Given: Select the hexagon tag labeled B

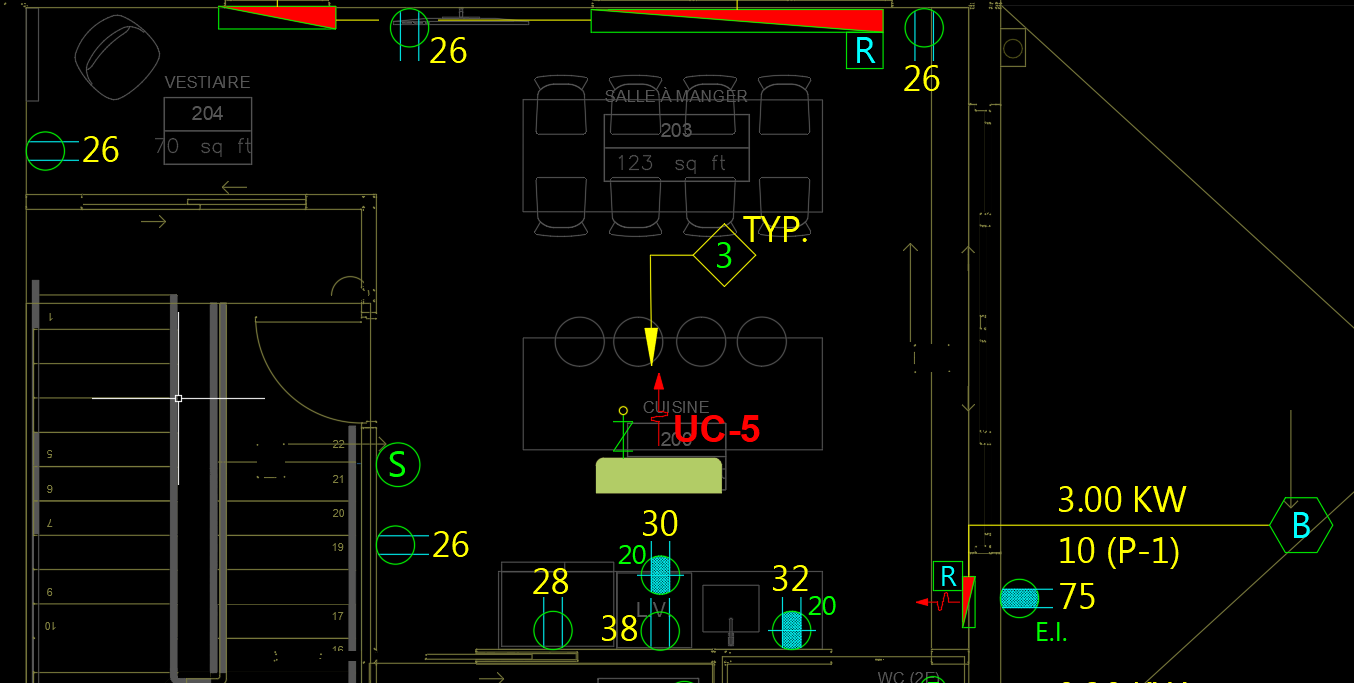Looking at the screenshot, I should click(1300, 525).
